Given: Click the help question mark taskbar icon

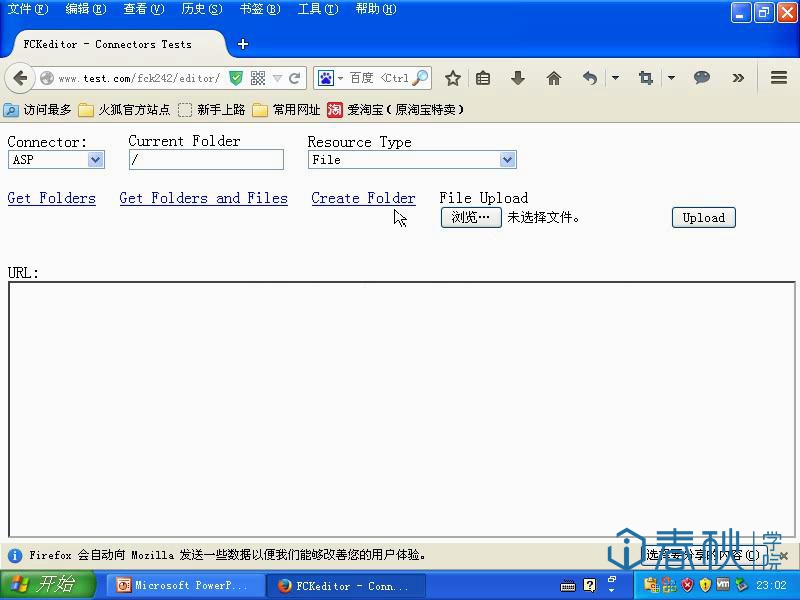Looking at the screenshot, I should point(589,585).
